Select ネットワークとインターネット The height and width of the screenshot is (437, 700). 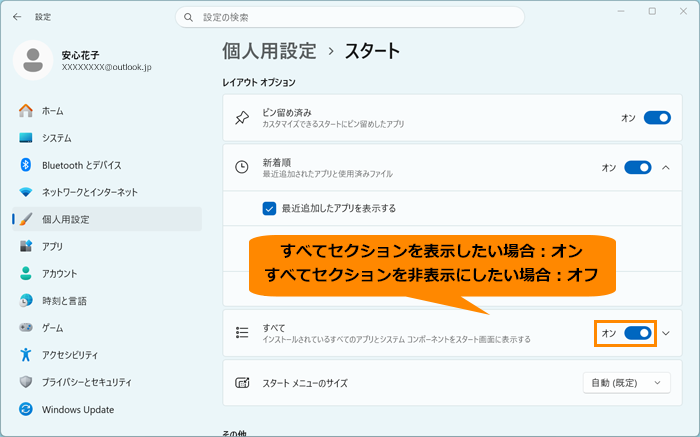[x=107, y=192]
